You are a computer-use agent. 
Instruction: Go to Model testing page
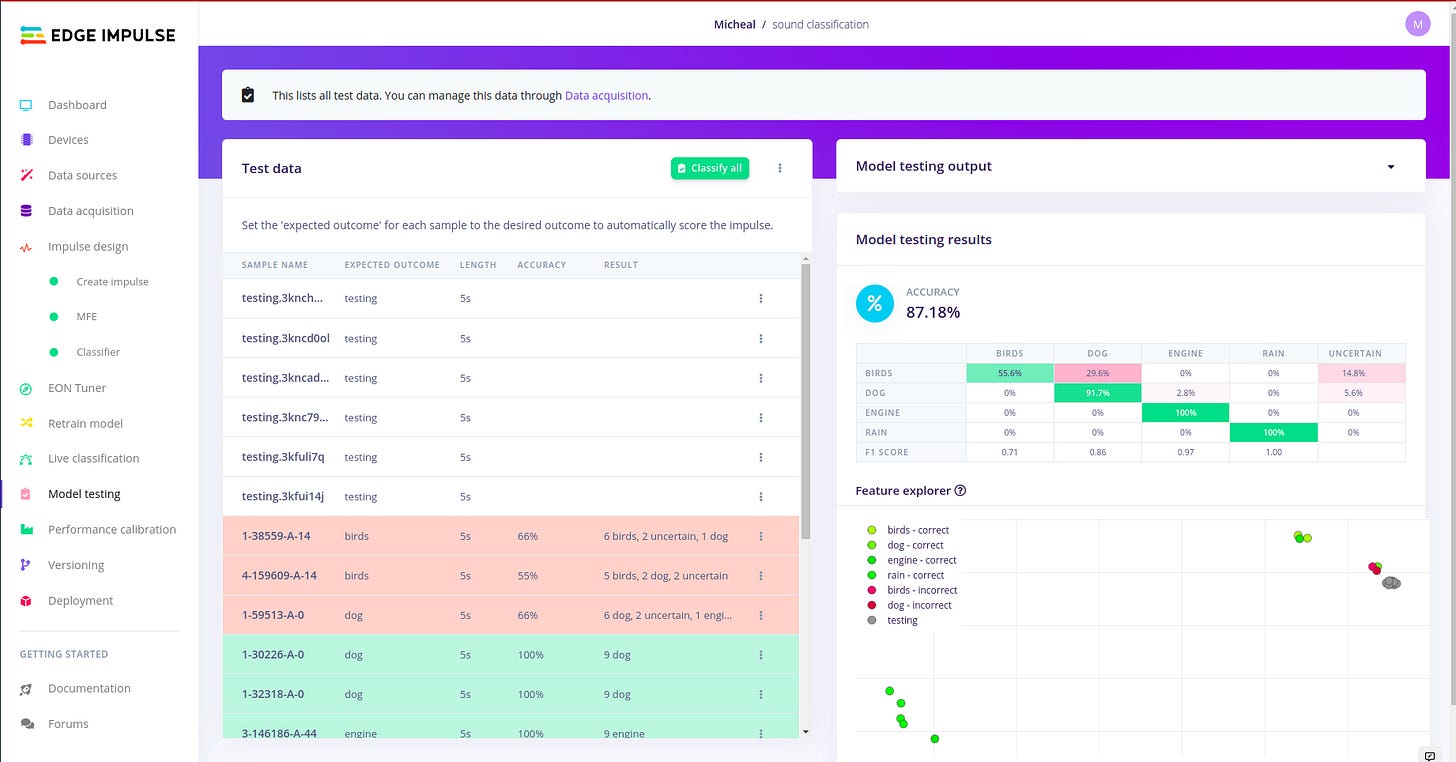coord(84,494)
